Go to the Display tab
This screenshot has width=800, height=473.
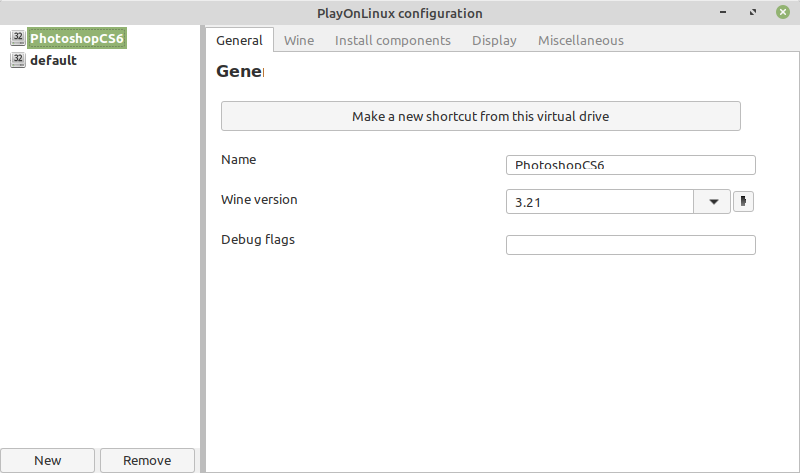494,40
